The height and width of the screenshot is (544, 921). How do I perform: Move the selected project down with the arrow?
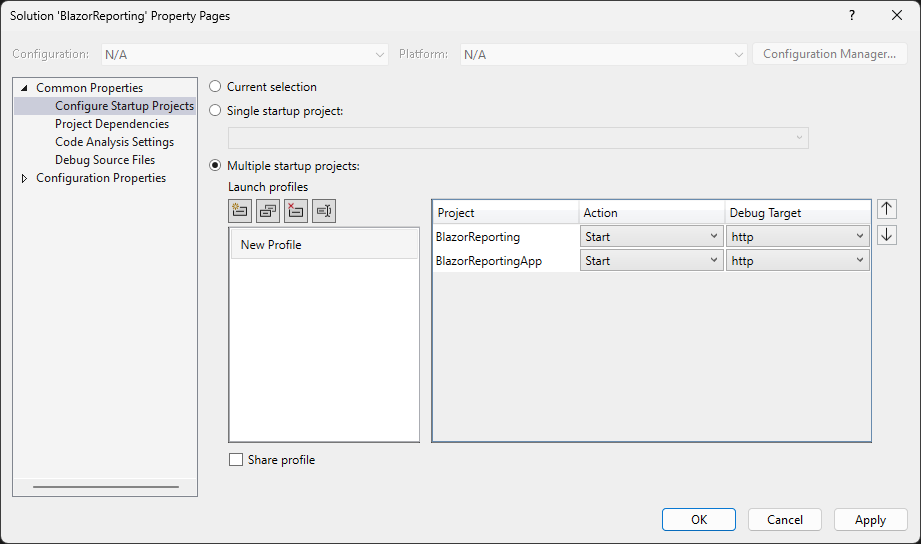tap(887, 235)
